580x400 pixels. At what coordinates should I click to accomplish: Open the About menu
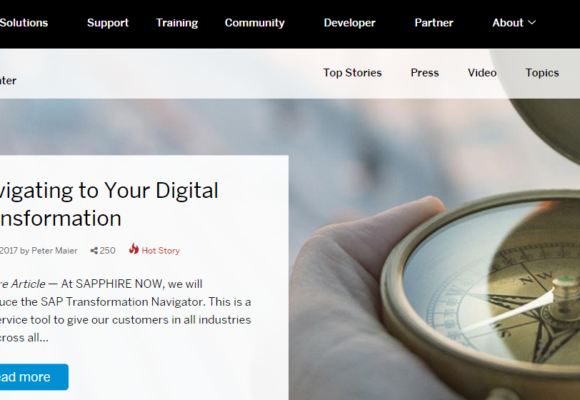tap(508, 23)
